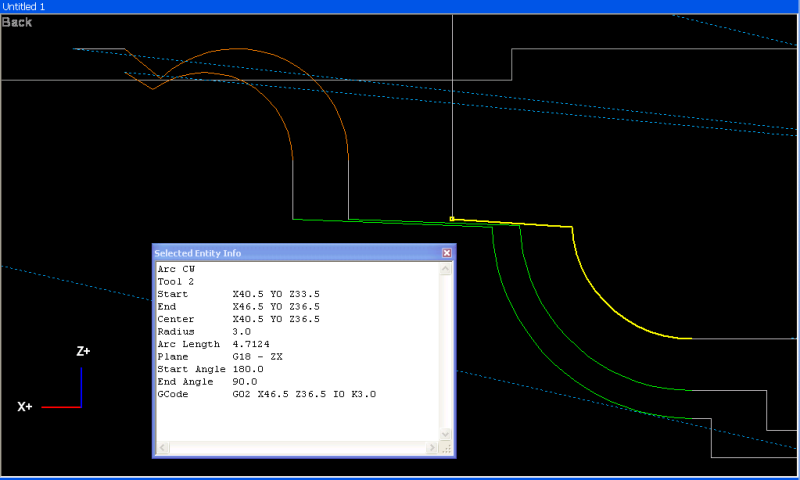The height and width of the screenshot is (480, 800).
Task: Close the Selected Entity Info dialog
Action: point(446,252)
